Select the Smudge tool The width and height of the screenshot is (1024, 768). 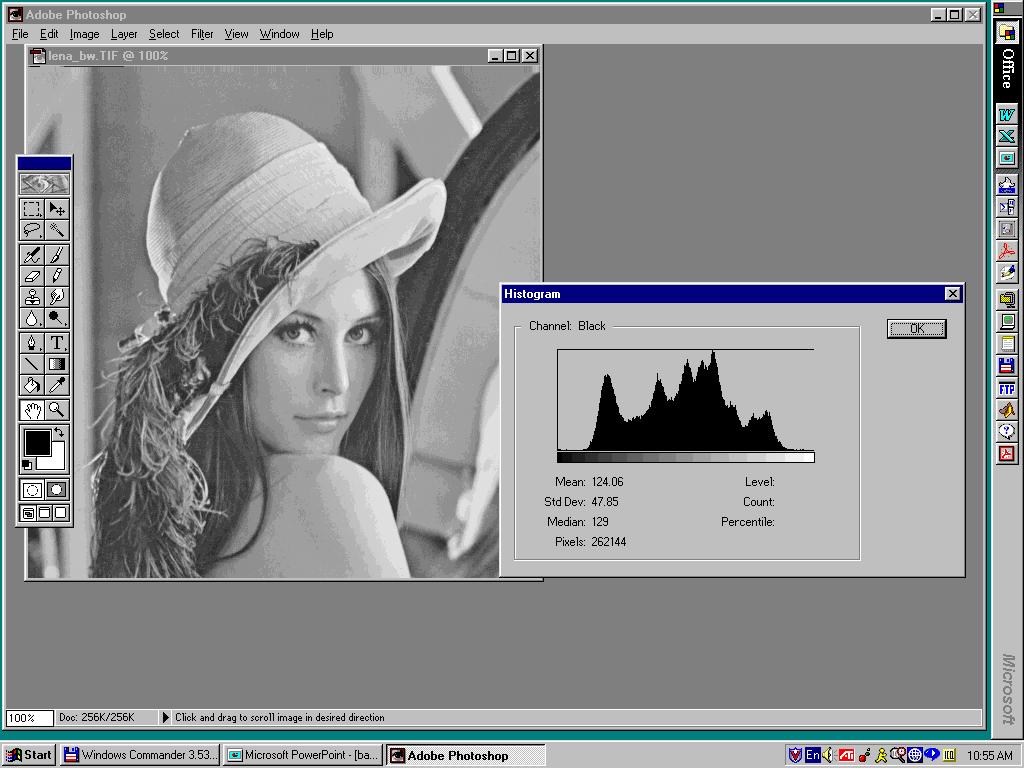[x=57, y=296]
